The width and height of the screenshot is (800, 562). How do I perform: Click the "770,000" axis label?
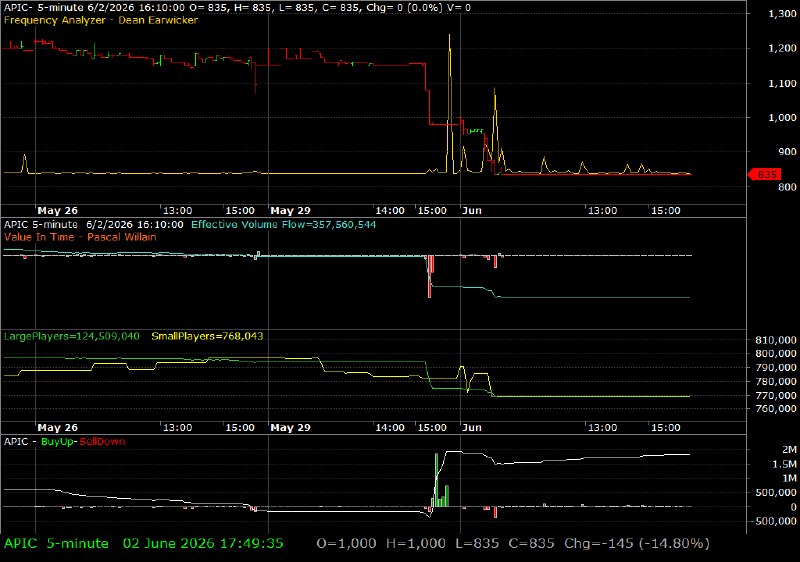tap(776, 395)
